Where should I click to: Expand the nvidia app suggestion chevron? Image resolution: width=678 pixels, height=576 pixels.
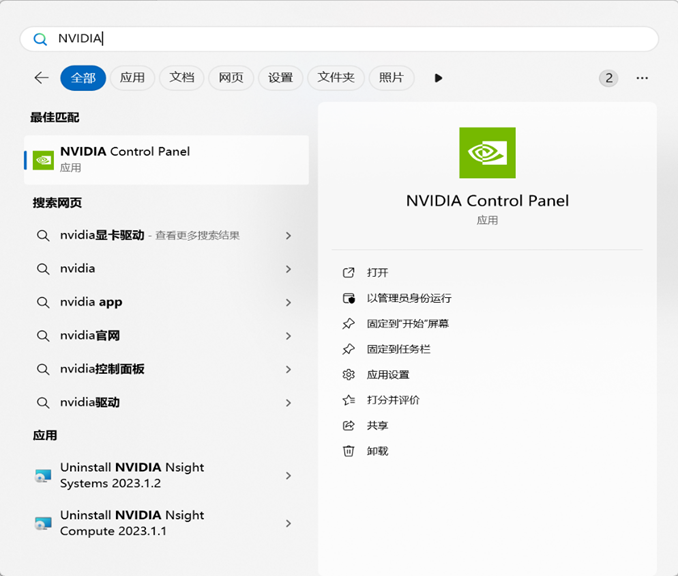[x=288, y=302]
